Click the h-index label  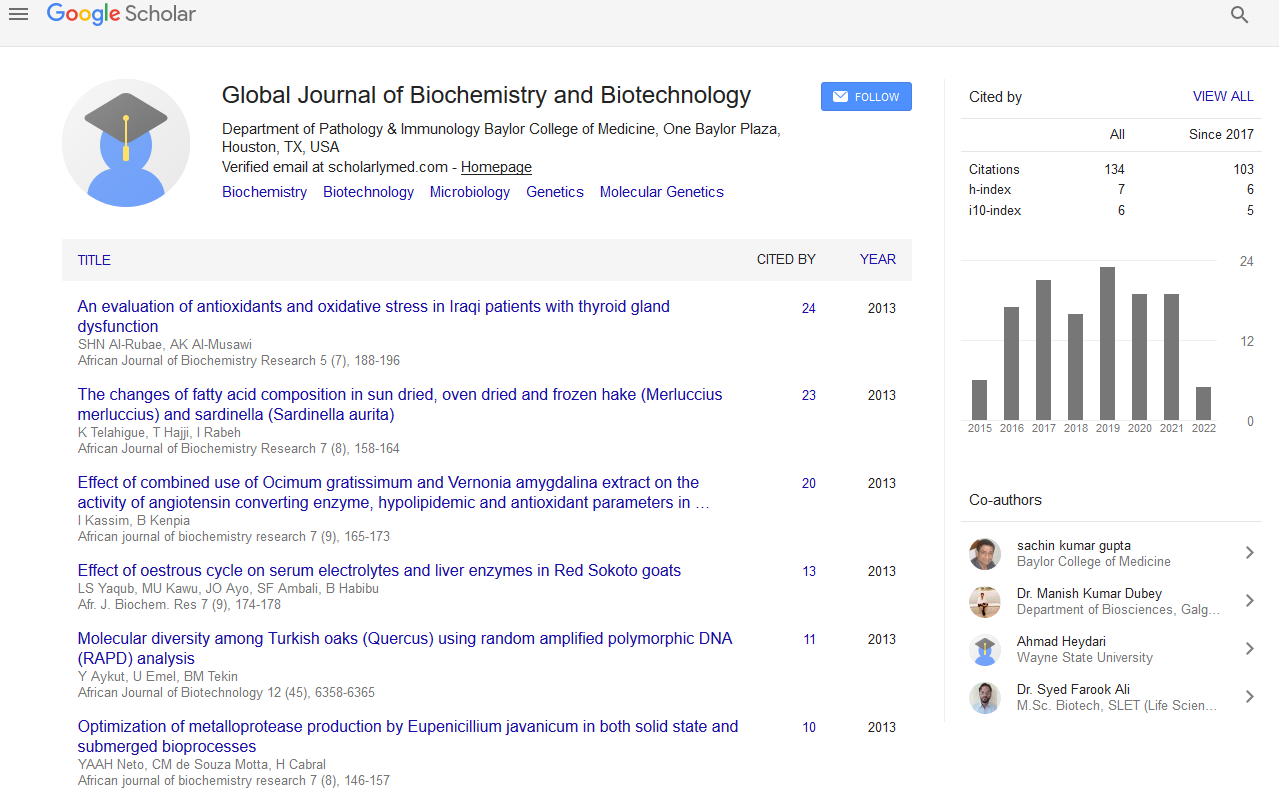pos(990,190)
